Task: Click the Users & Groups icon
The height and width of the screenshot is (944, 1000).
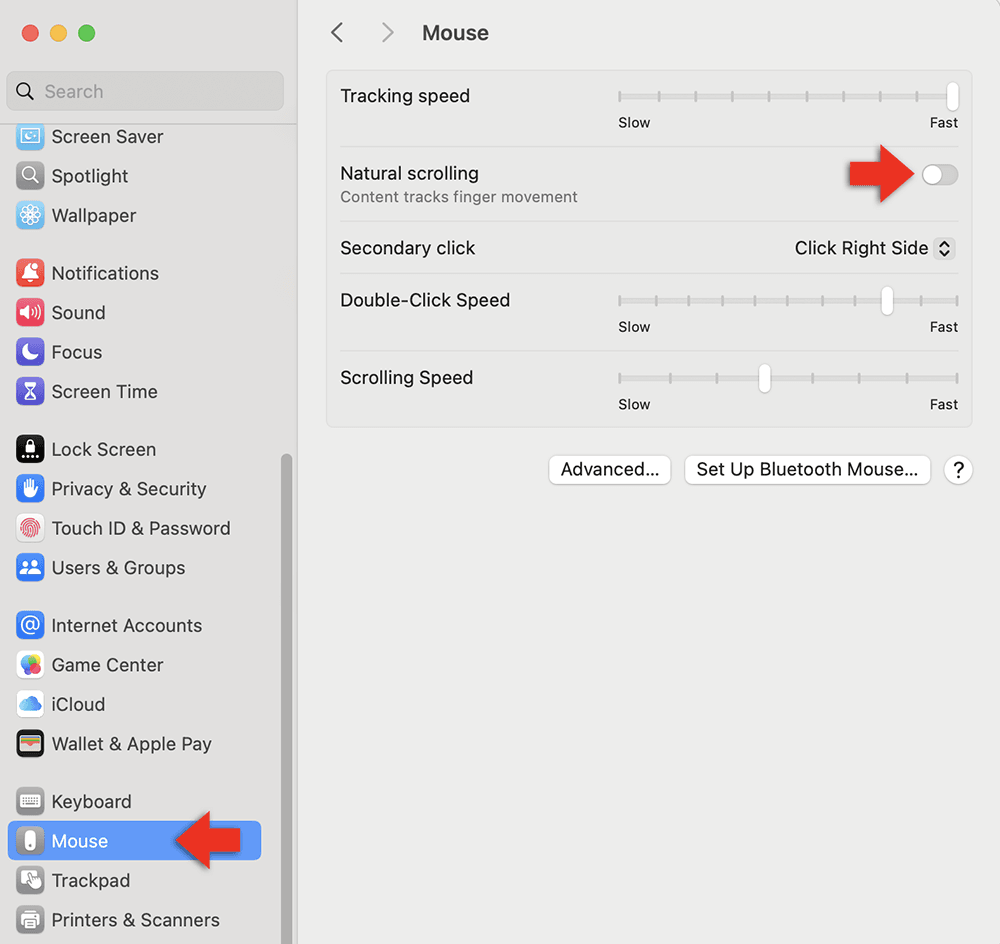Action: click(30, 568)
